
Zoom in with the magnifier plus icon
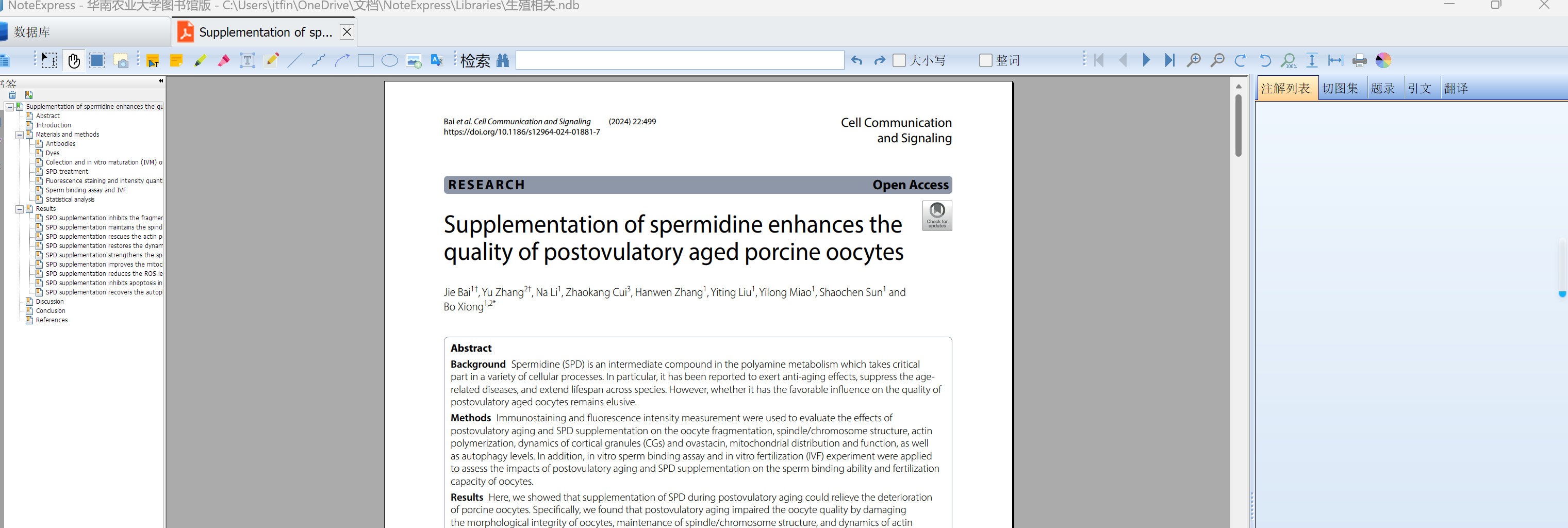1194,60
